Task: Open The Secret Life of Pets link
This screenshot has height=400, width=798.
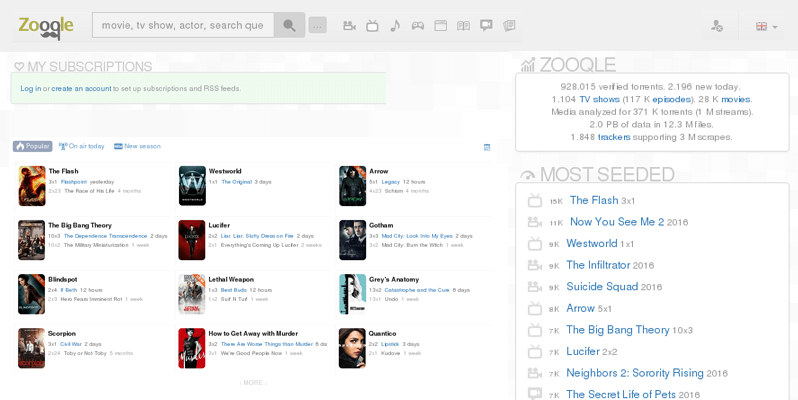Action: [x=621, y=394]
